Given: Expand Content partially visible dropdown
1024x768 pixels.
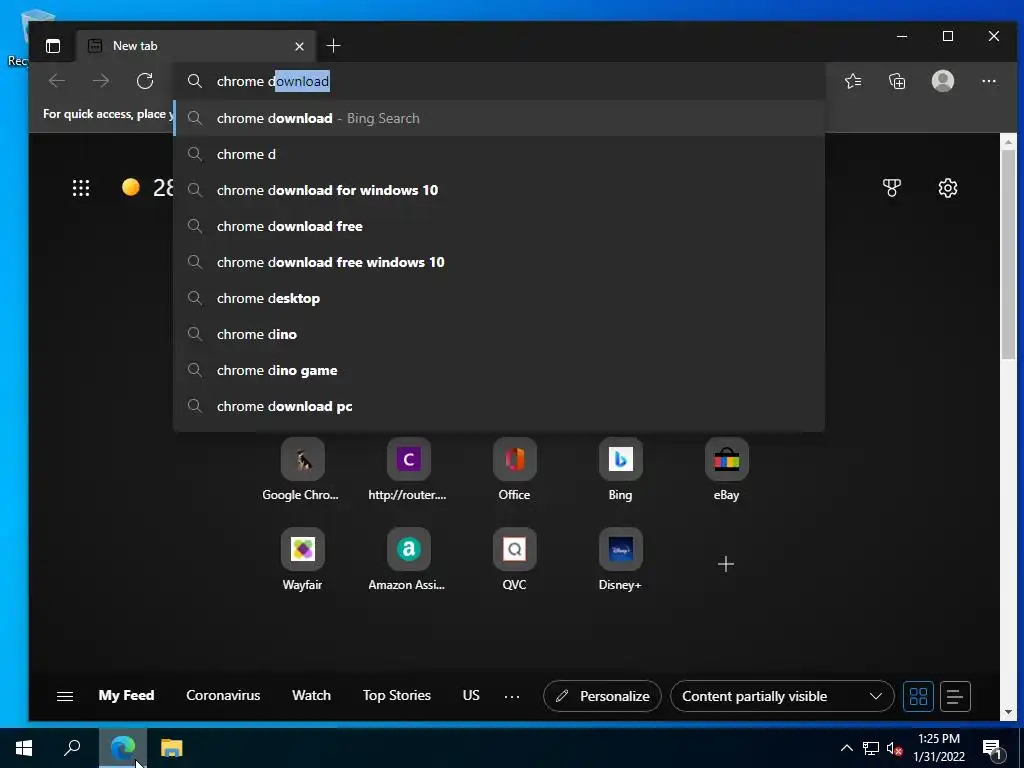Looking at the screenshot, I should tap(782, 696).
